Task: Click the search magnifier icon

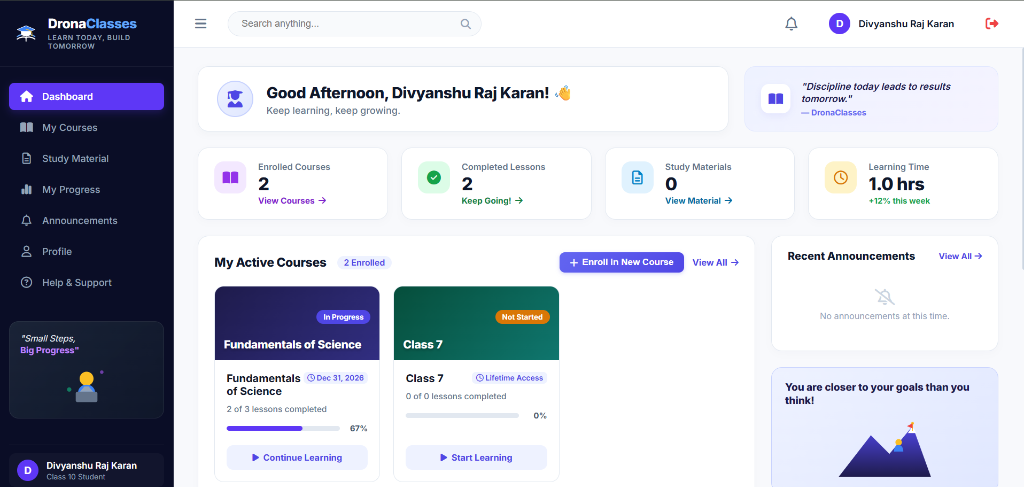Action: pos(466,24)
